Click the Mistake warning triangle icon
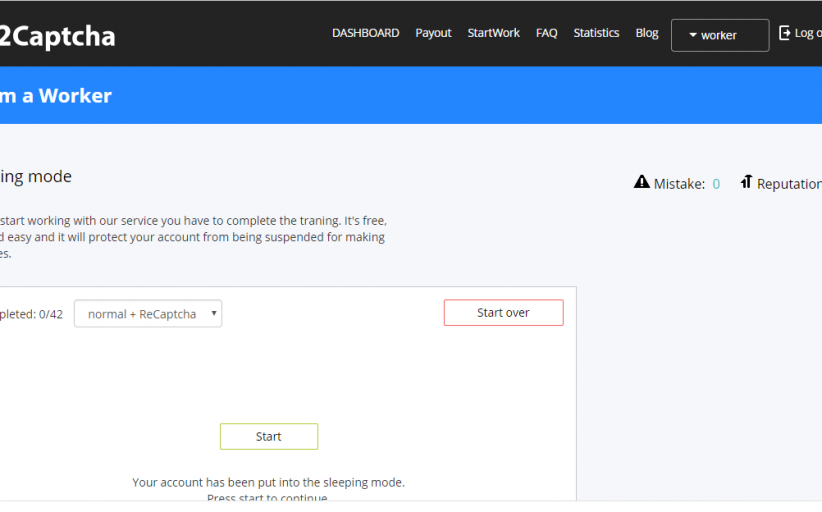822x512 pixels. pos(642,182)
